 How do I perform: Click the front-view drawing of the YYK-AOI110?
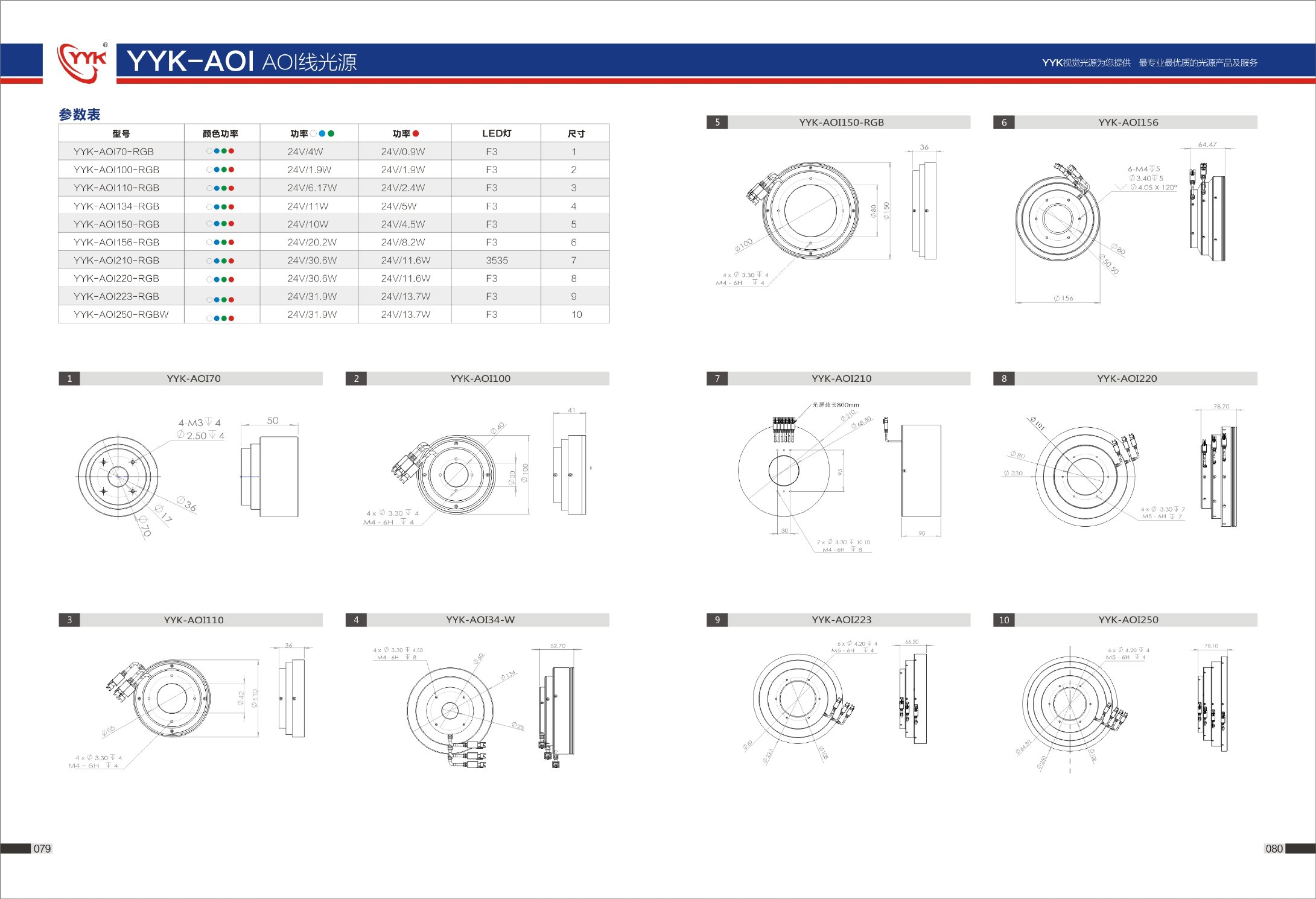coord(171,698)
